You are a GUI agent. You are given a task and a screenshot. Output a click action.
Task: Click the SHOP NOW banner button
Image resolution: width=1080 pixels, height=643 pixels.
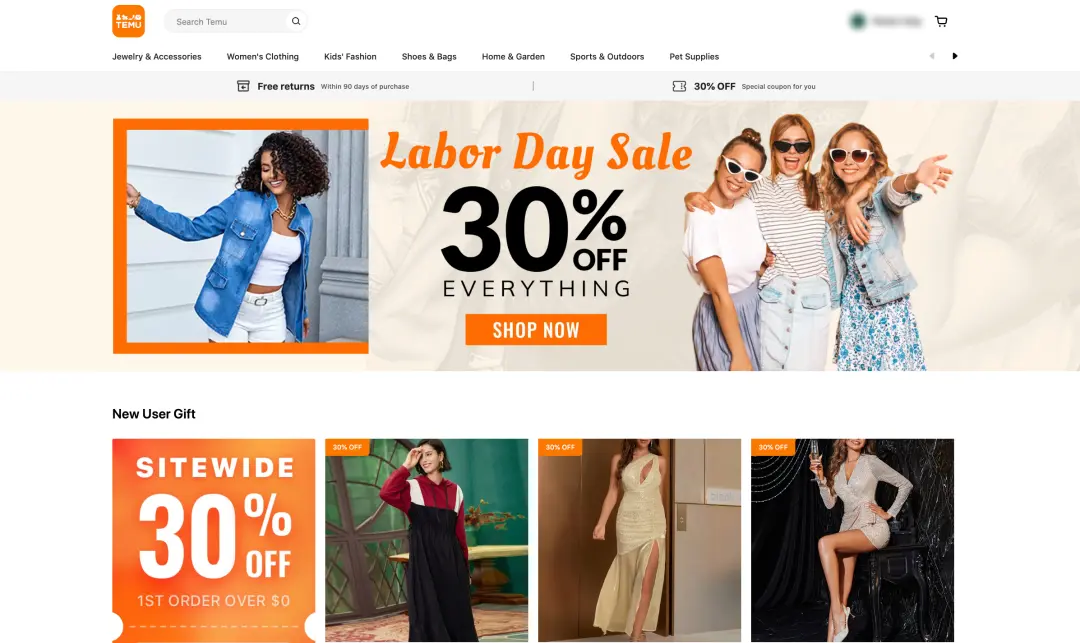536,330
